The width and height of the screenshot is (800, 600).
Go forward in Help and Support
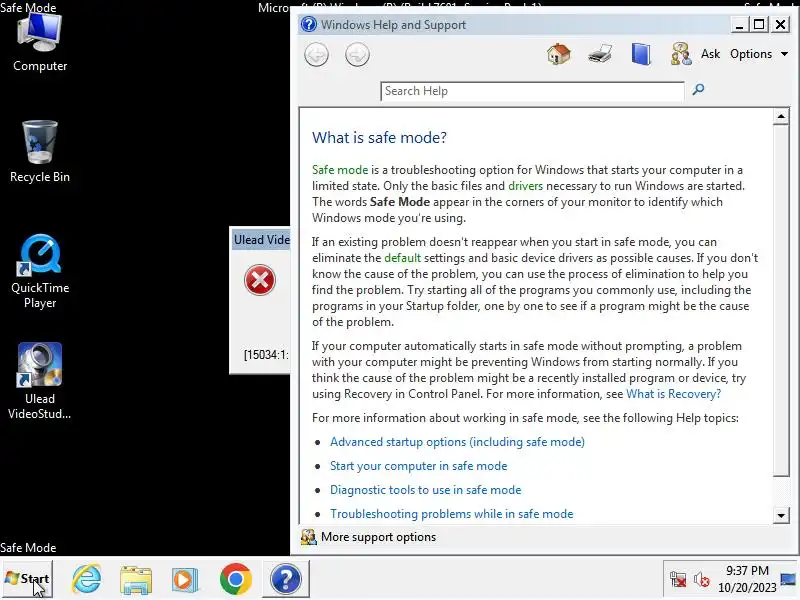(x=357, y=55)
